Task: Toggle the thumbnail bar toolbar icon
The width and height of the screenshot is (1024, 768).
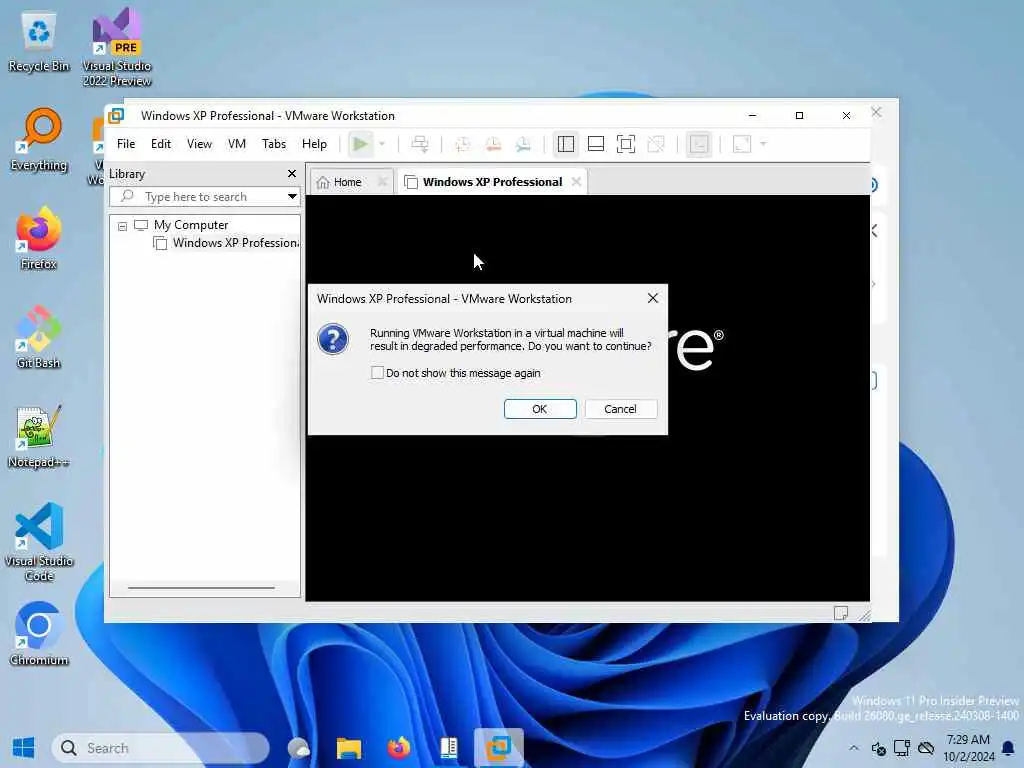Action: (x=596, y=144)
